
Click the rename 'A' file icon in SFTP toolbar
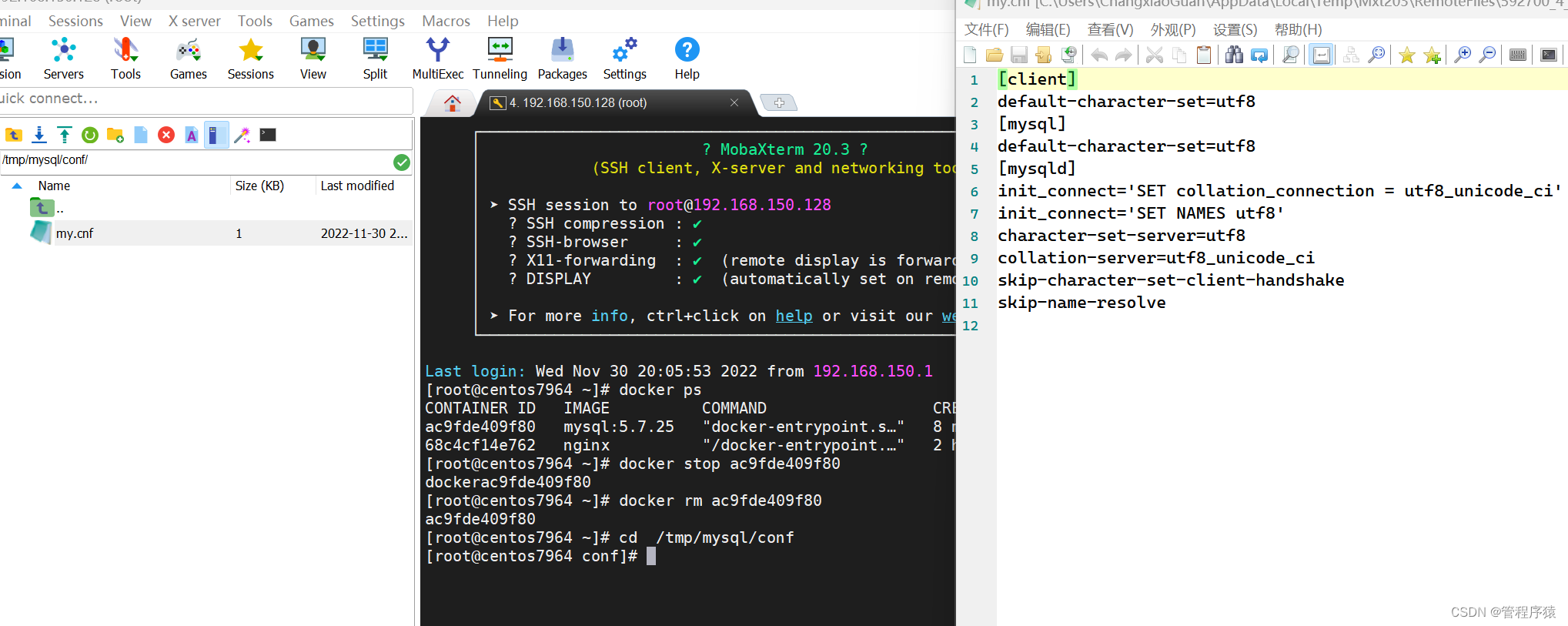pos(192,136)
